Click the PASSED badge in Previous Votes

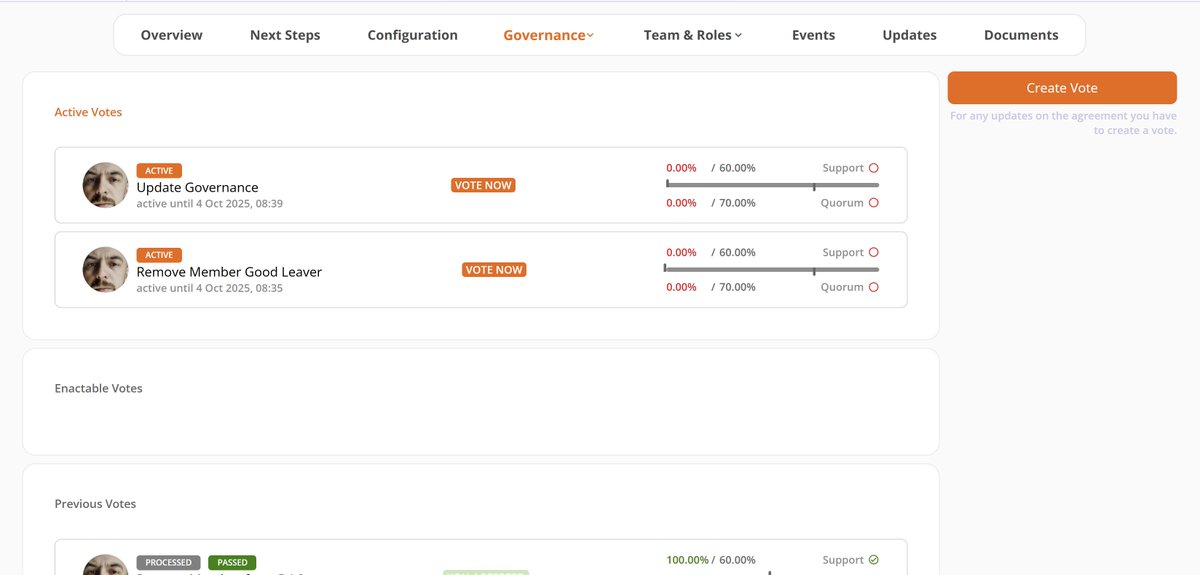coord(232,563)
